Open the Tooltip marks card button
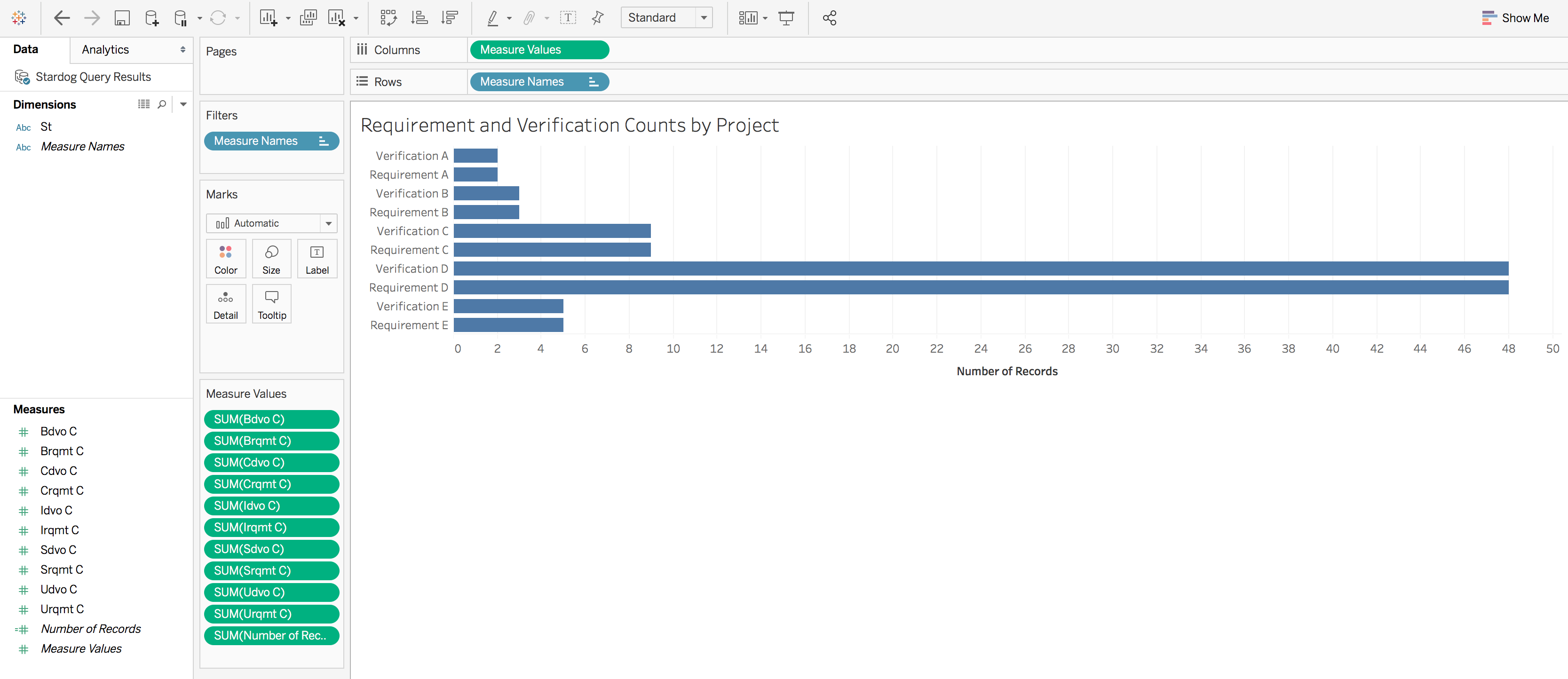1568x679 pixels. point(271,304)
